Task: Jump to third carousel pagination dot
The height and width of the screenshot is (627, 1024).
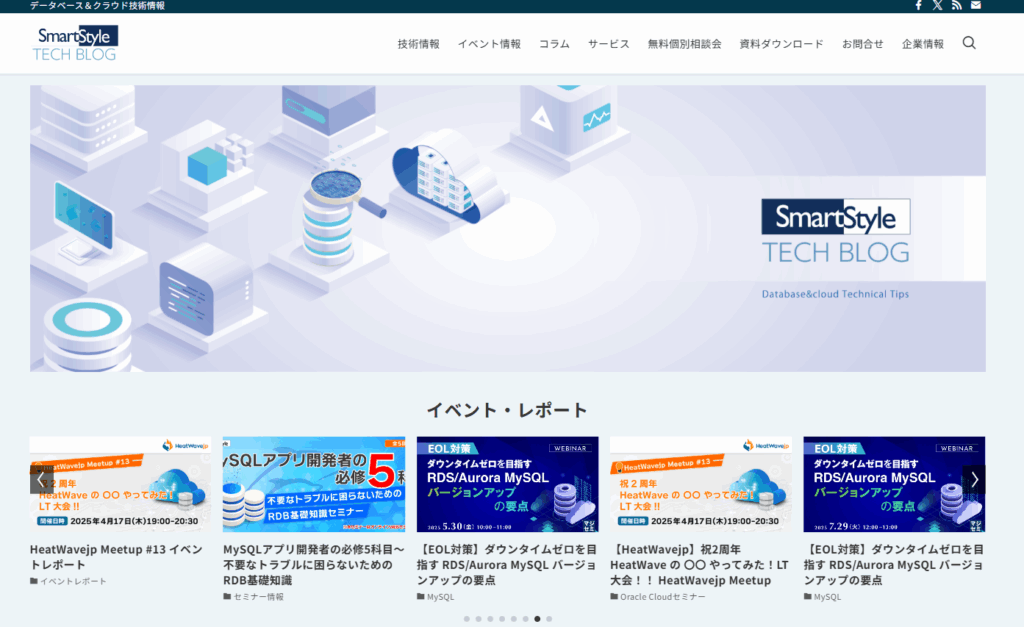Action: point(490,619)
